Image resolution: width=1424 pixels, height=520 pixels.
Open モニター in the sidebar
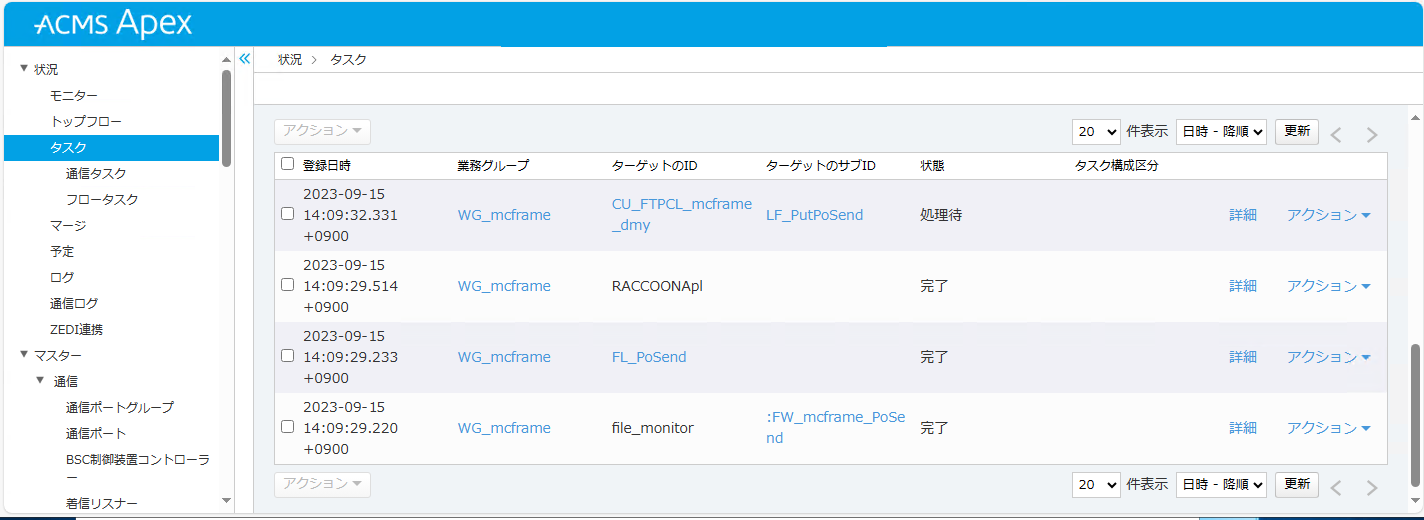pyautogui.click(x=74, y=96)
